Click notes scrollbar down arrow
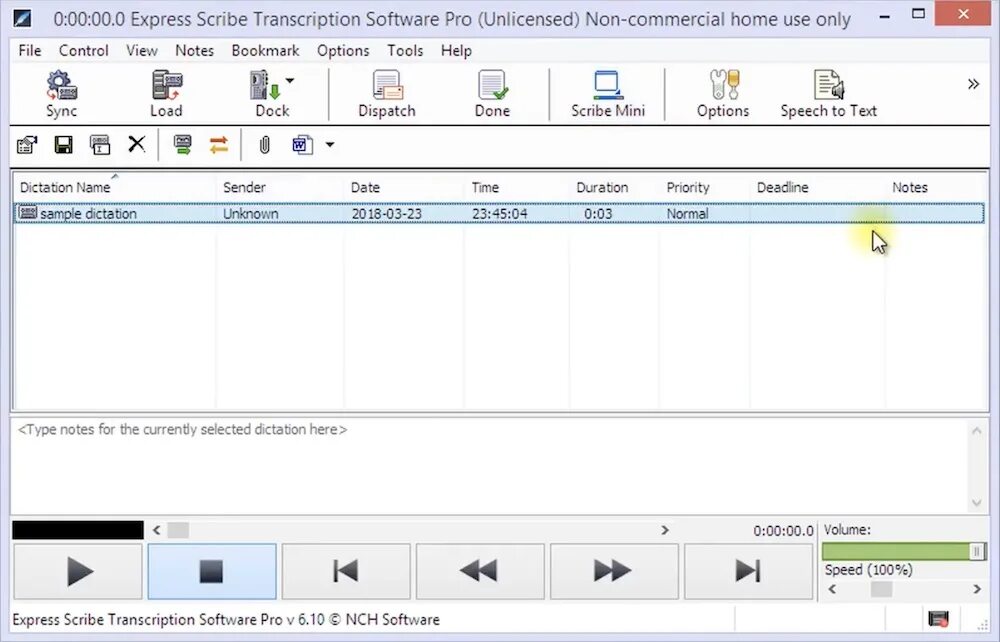The height and width of the screenshot is (642, 1000). [976, 503]
